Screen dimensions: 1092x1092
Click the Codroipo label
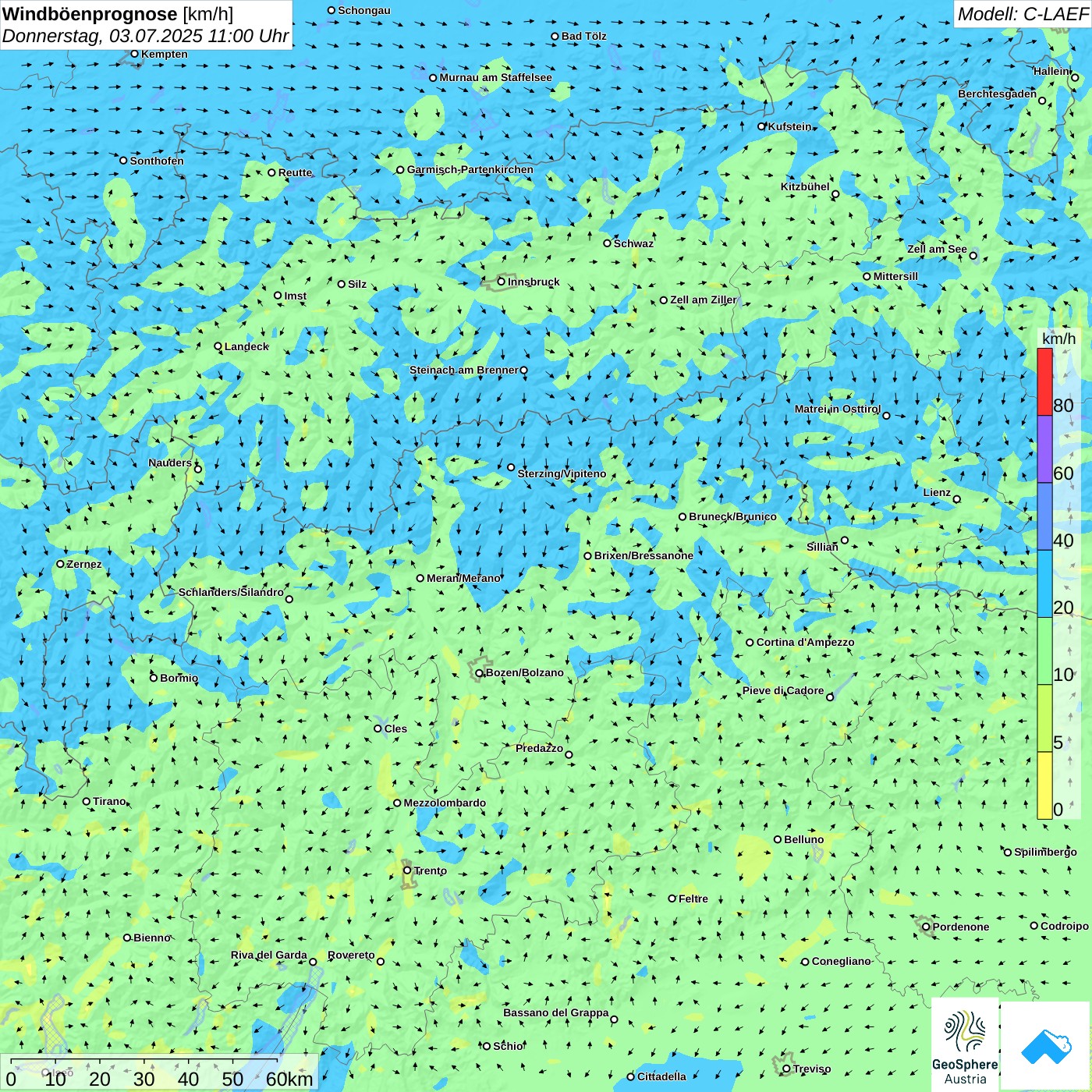1065,926
